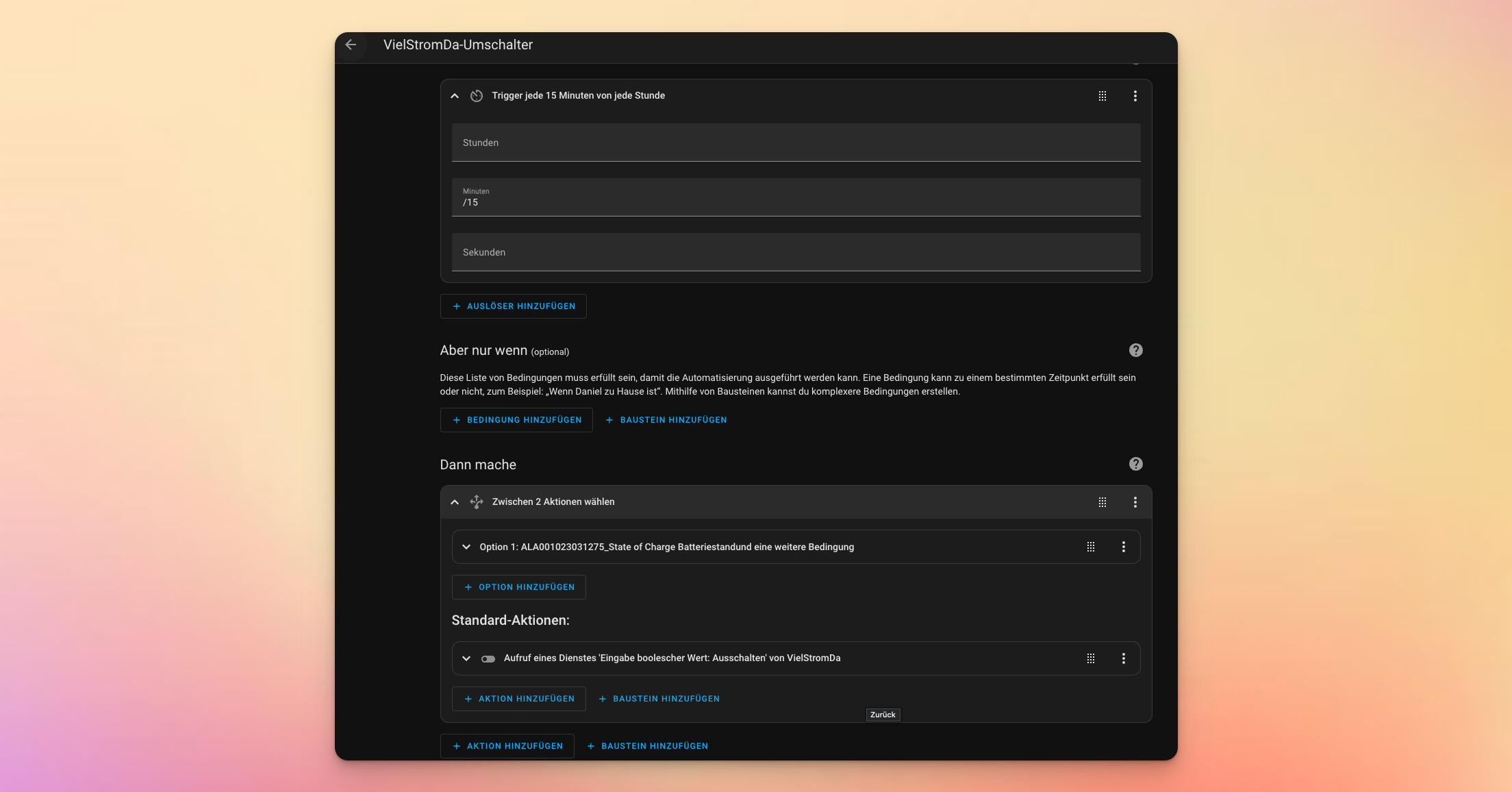
Task: Click Option hinzufügen to add an option
Action: pyautogui.click(x=519, y=587)
